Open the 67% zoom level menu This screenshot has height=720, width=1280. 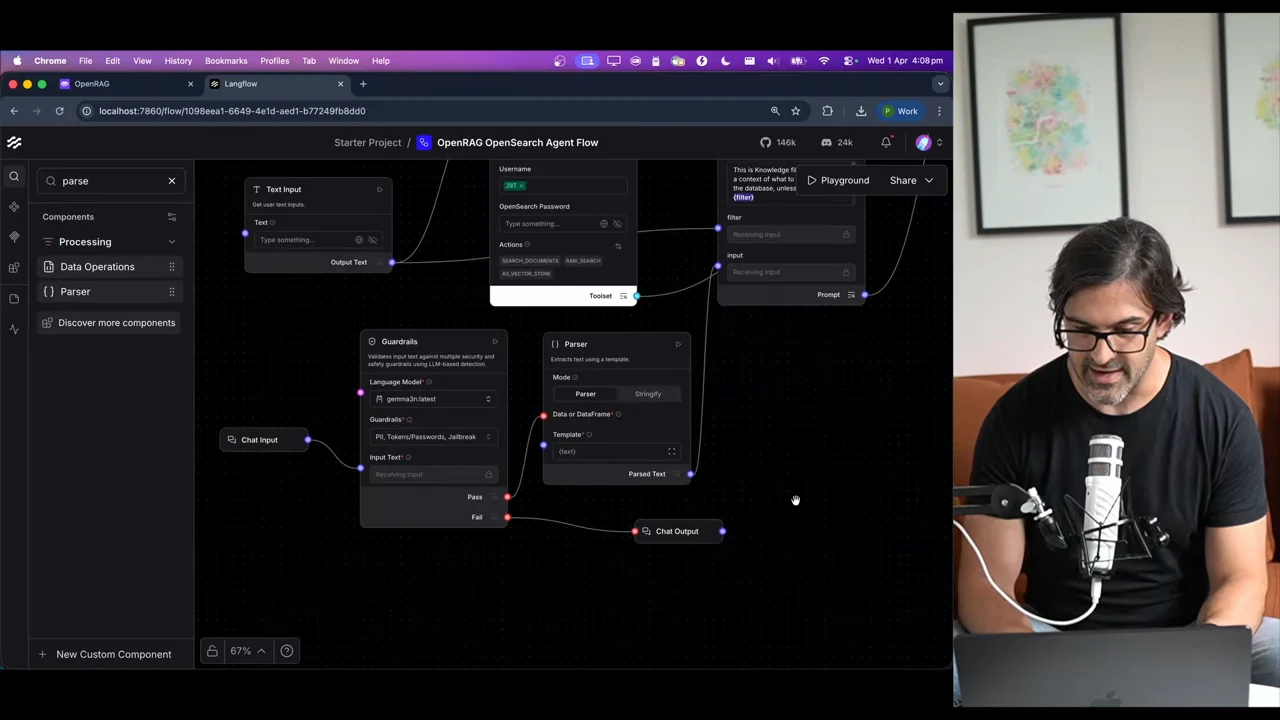click(x=247, y=651)
